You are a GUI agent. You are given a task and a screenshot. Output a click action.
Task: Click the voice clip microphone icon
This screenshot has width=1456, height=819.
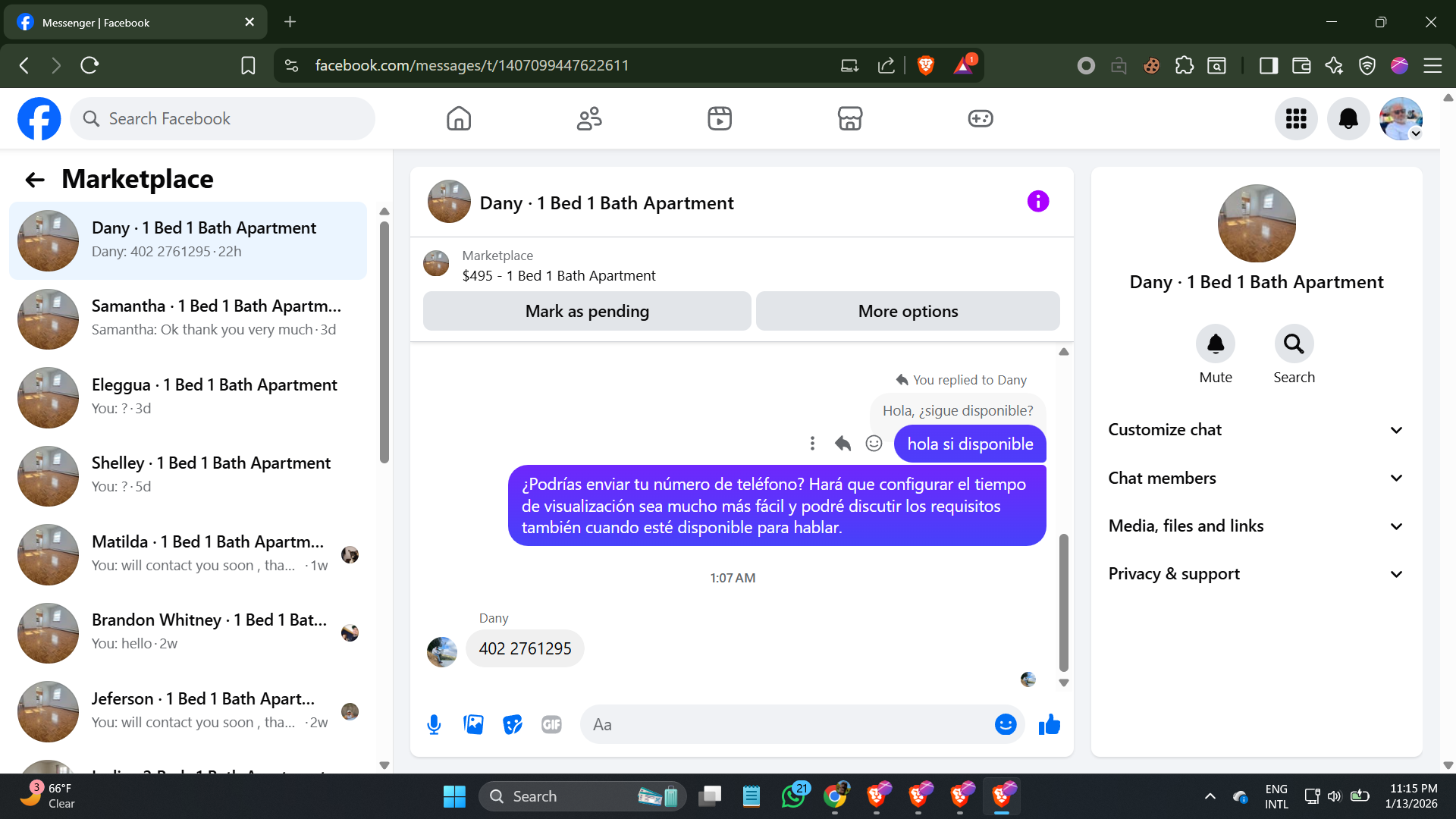coord(434,725)
